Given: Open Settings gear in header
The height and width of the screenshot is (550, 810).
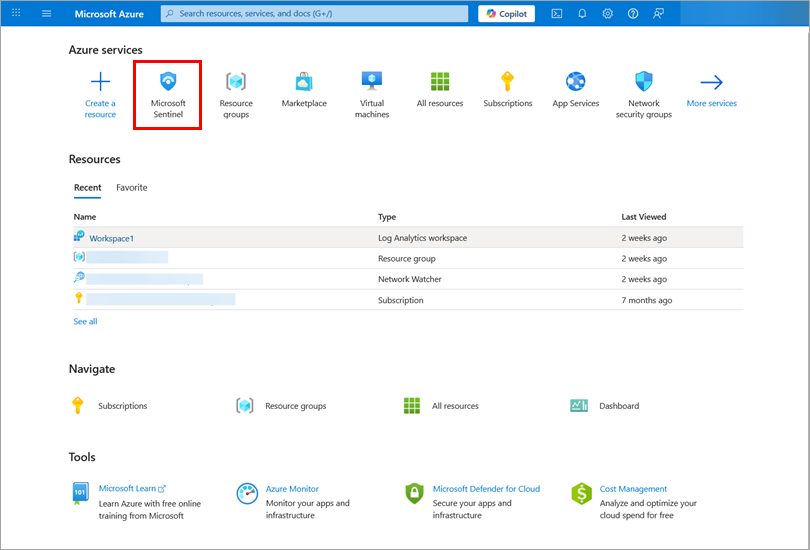Looking at the screenshot, I should [608, 14].
